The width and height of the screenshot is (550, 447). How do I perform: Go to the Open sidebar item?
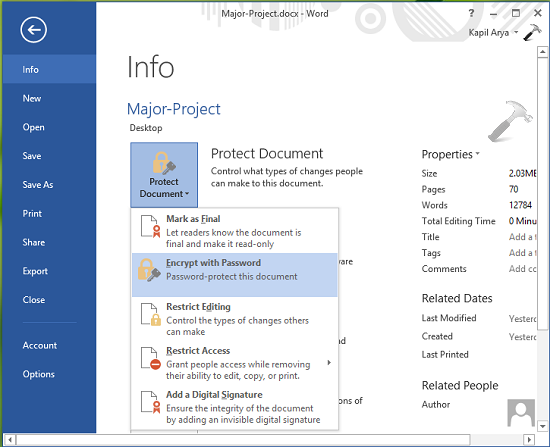[49, 127]
